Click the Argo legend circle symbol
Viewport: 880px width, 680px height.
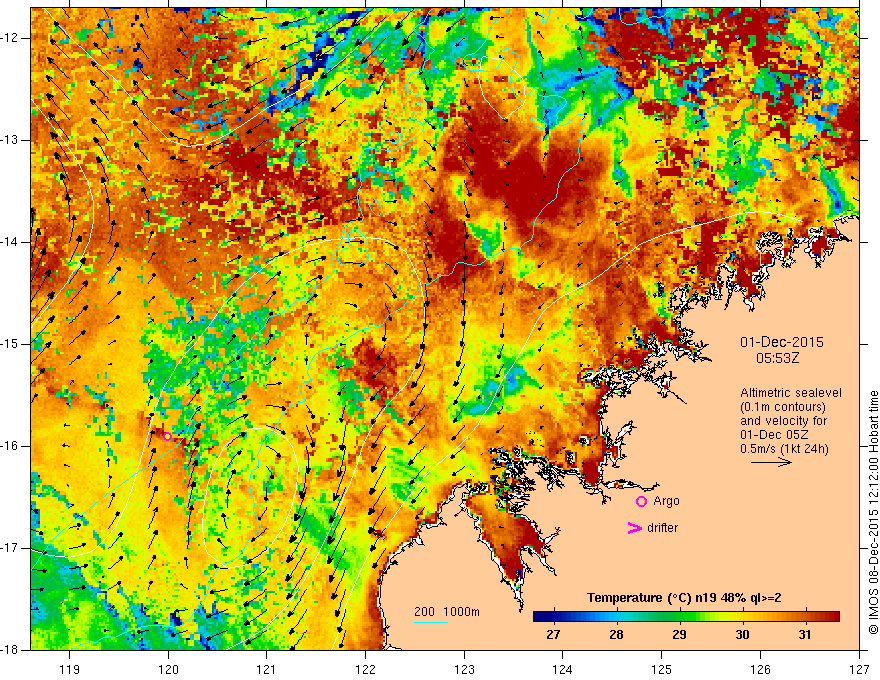point(641,502)
